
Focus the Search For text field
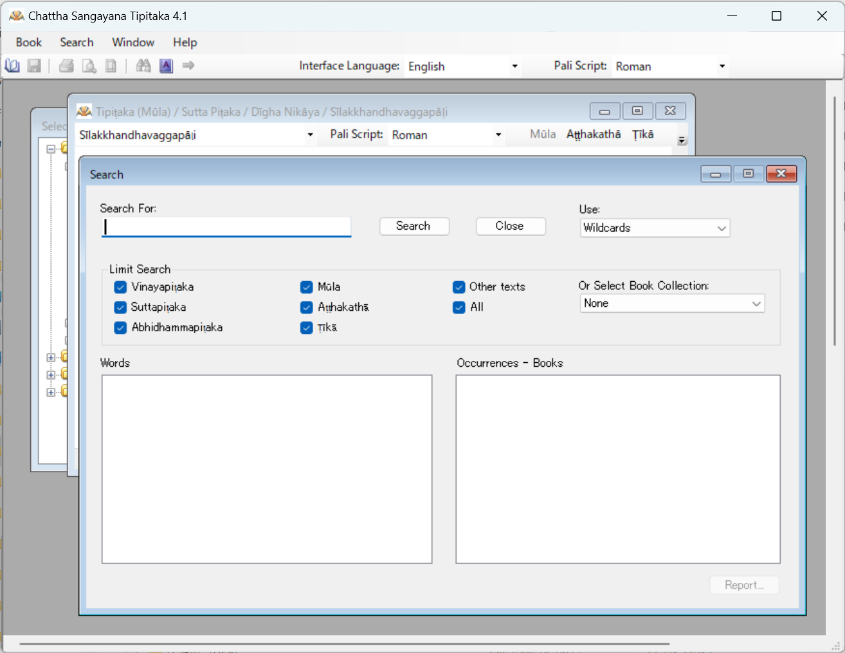coord(226,227)
